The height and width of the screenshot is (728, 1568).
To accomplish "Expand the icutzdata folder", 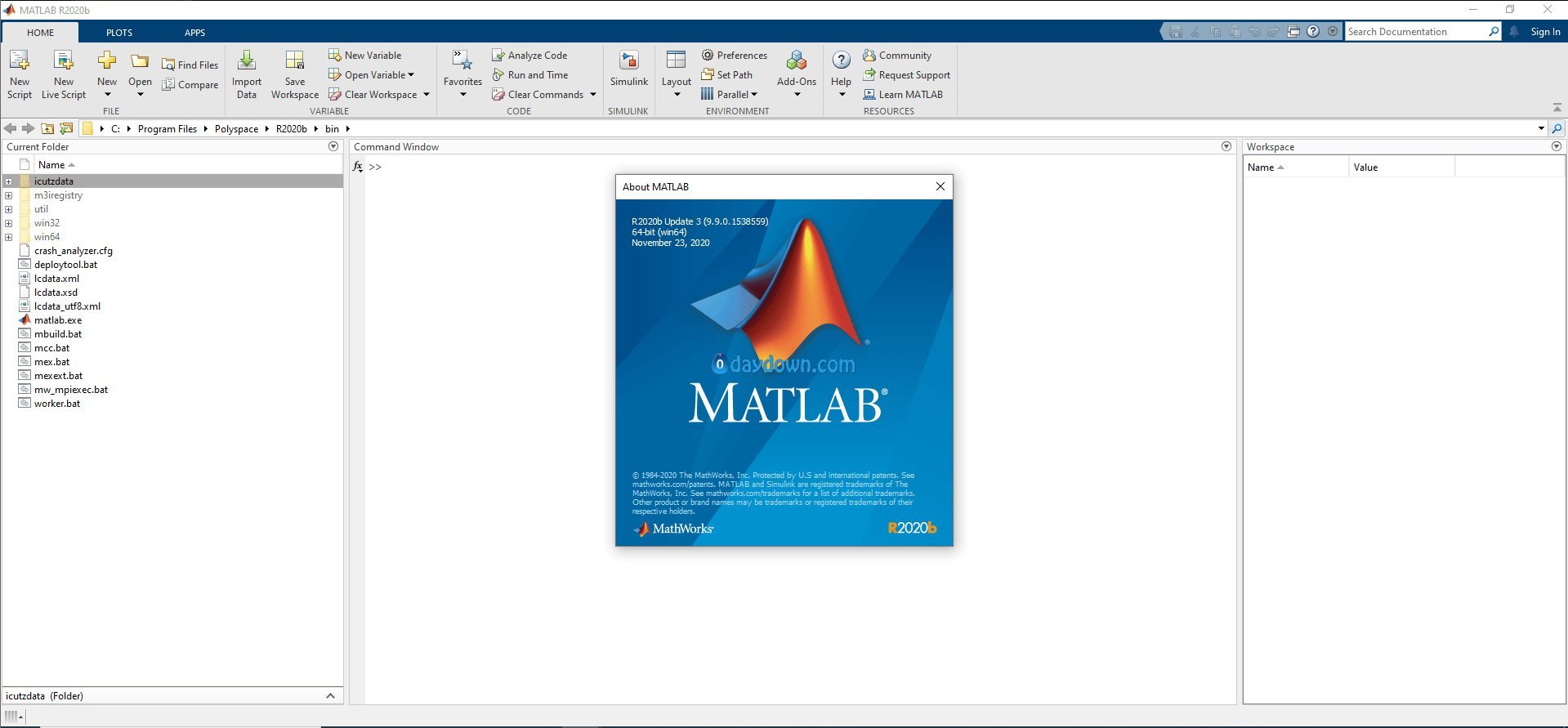I will pos(8,181).
